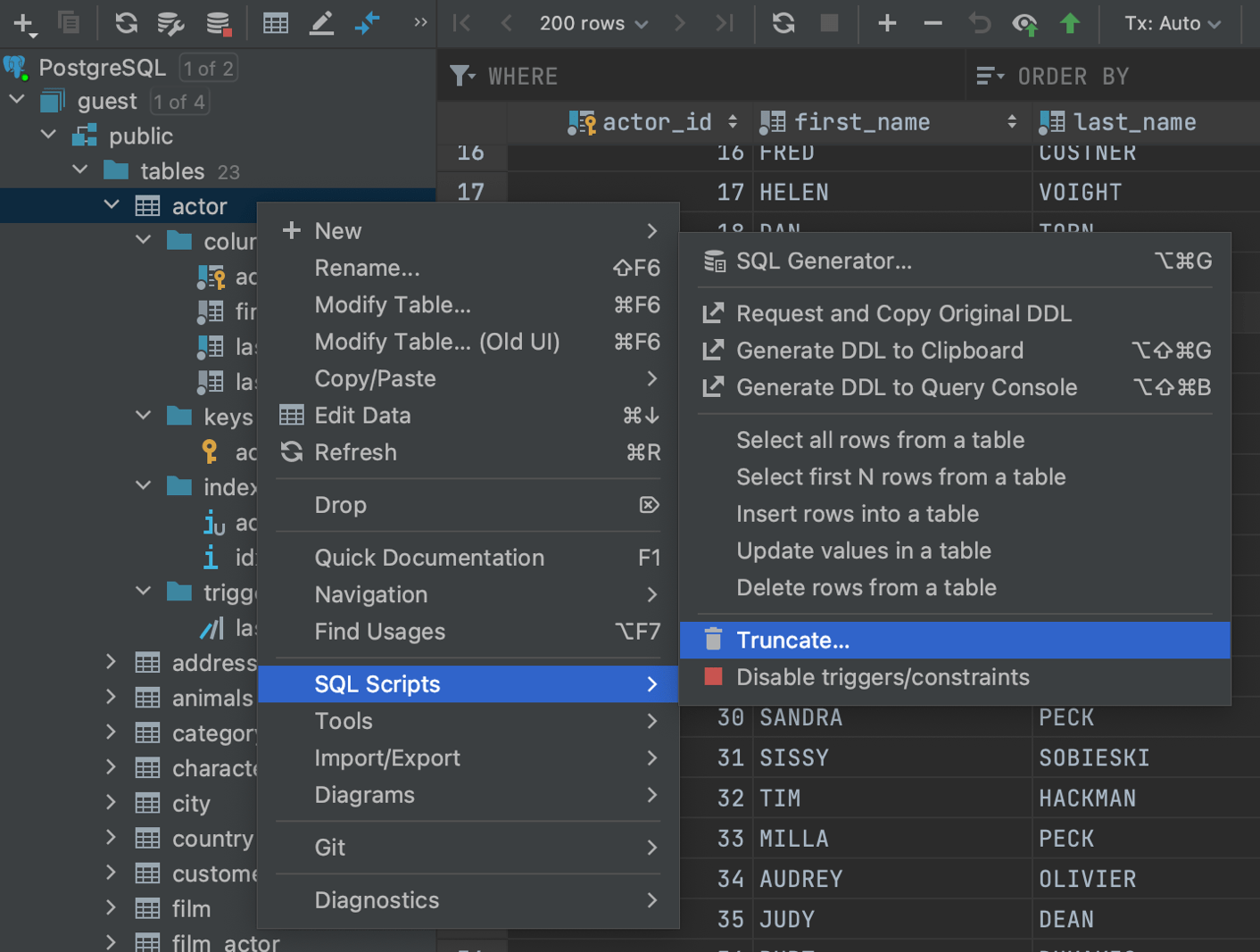Disconnect from the database

coord(217,23)
